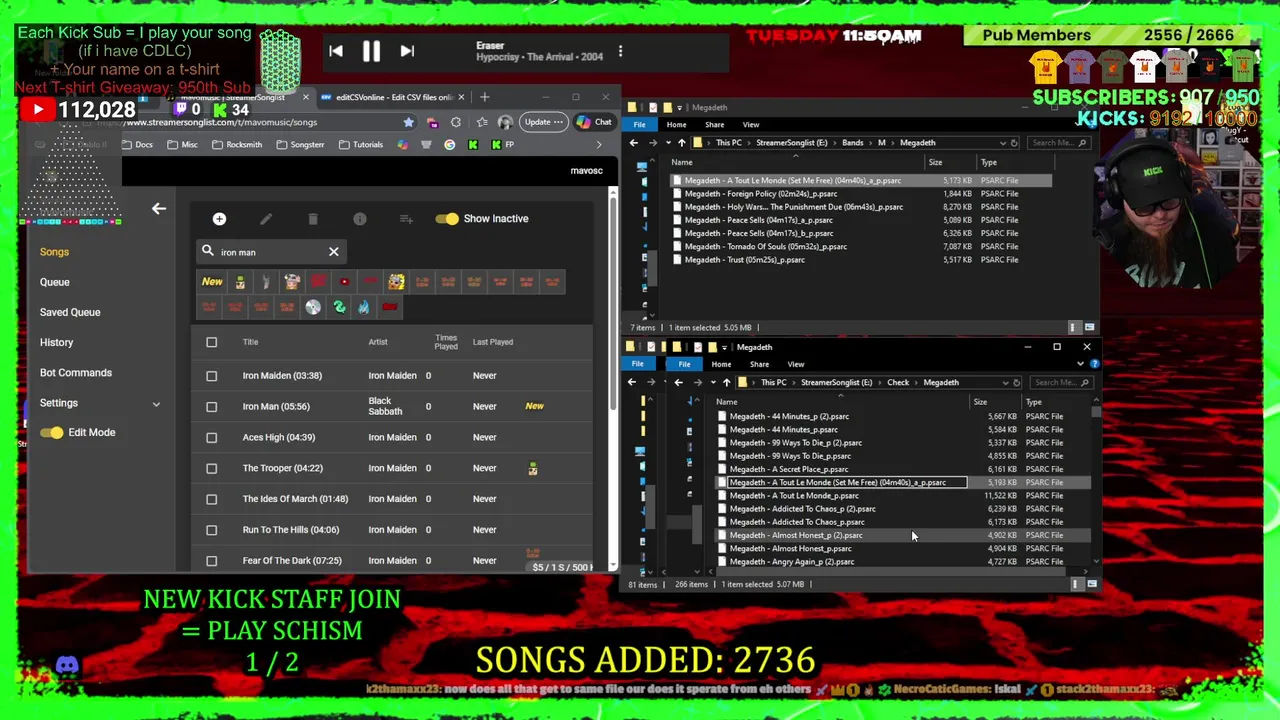
Task: Select 'Megadeth - Tornado Of Souls (05m32s)_p.psarc'
Action: 765,247
